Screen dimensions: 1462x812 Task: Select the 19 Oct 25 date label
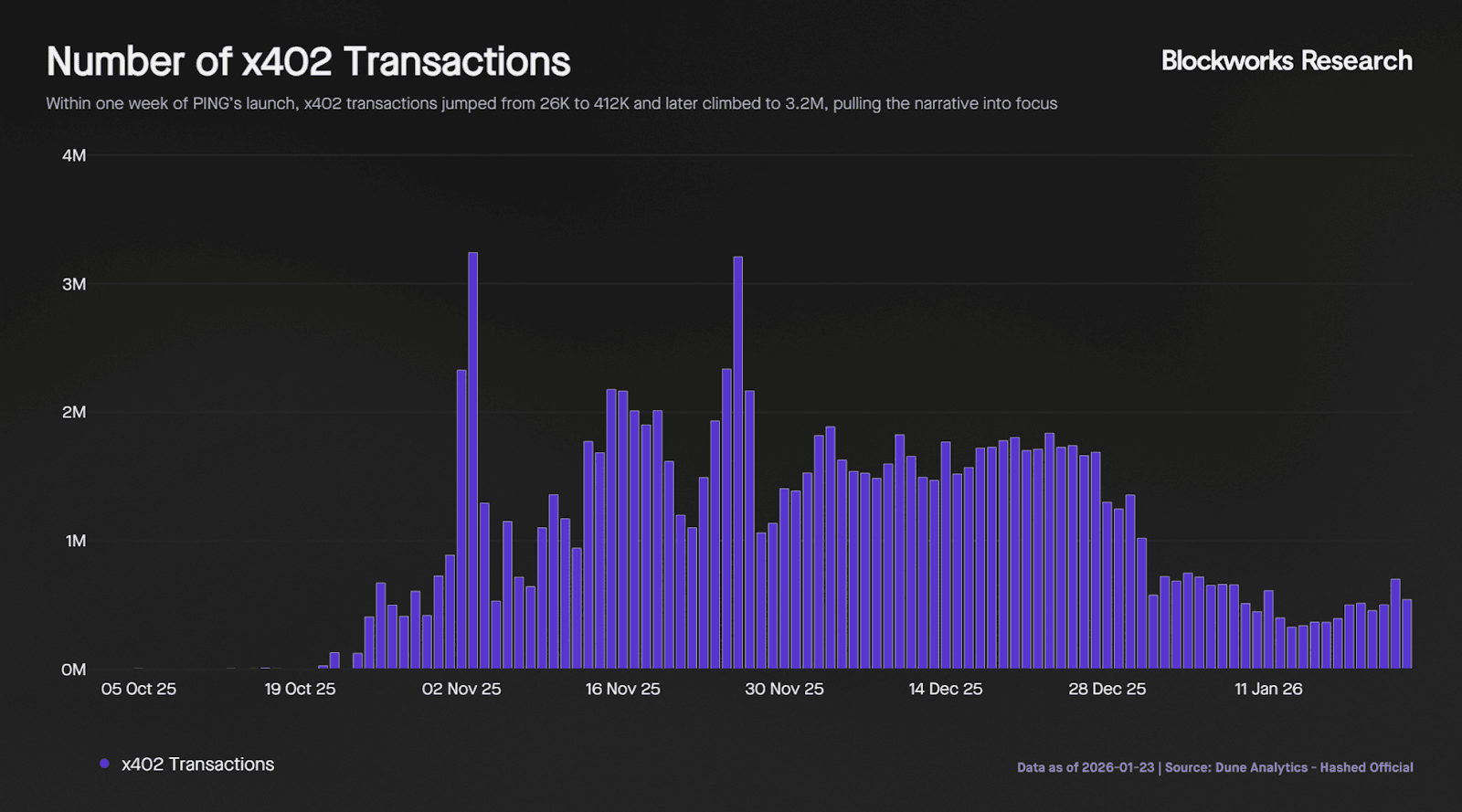tap(300, 689)
